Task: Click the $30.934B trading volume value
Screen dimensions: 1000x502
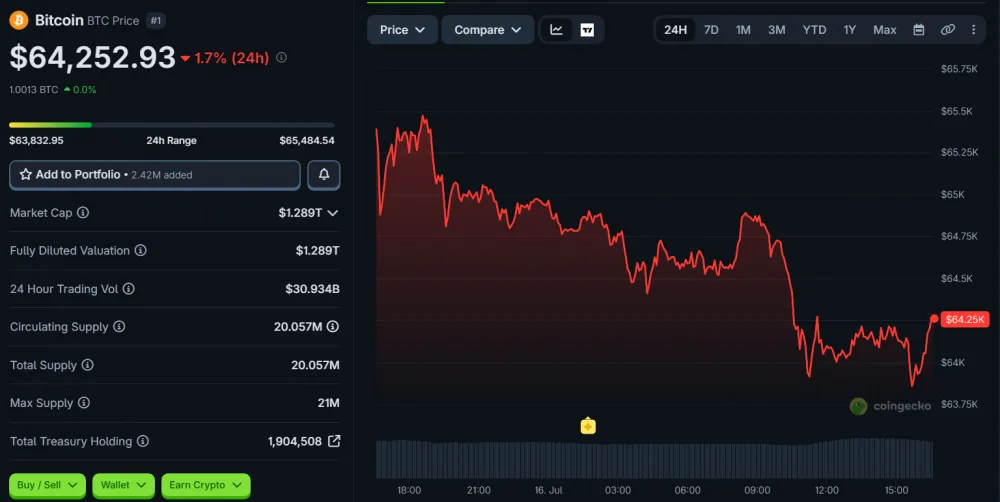Action: coord(312,289)
